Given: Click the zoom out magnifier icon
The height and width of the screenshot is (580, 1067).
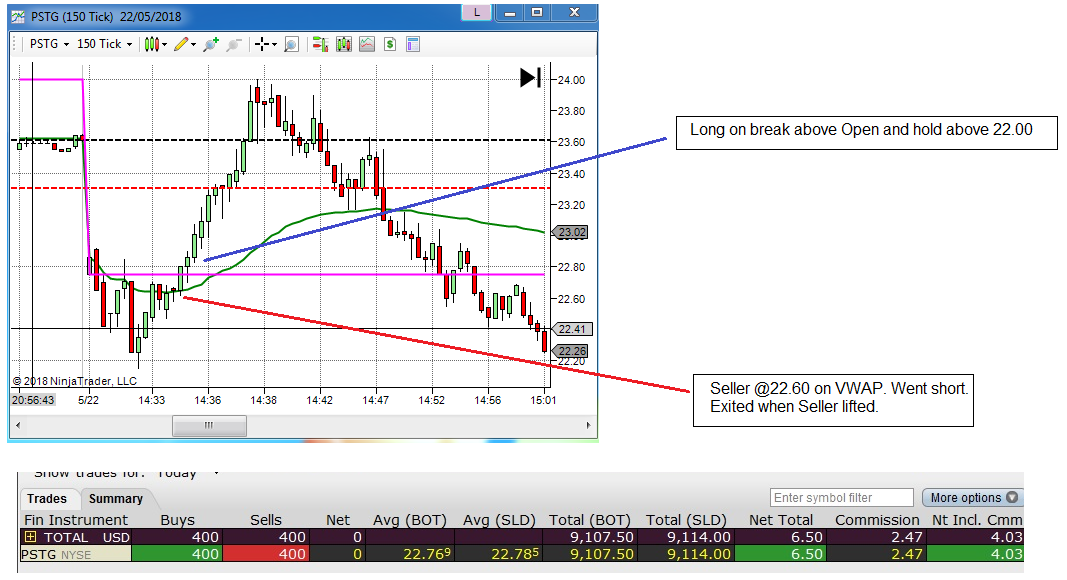Looking at the screenshot, I should point(233,44).
